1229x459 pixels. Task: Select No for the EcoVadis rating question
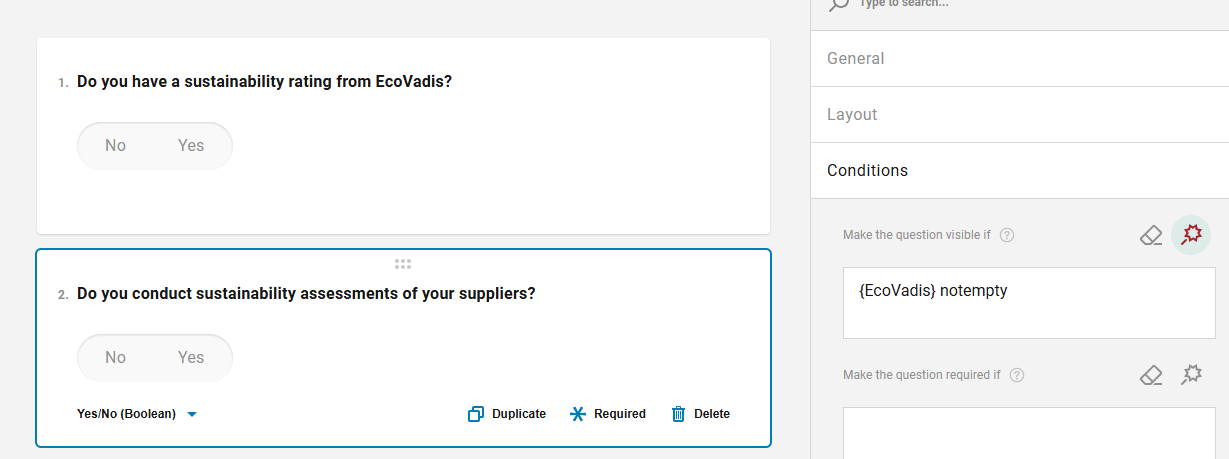[116, 146]
